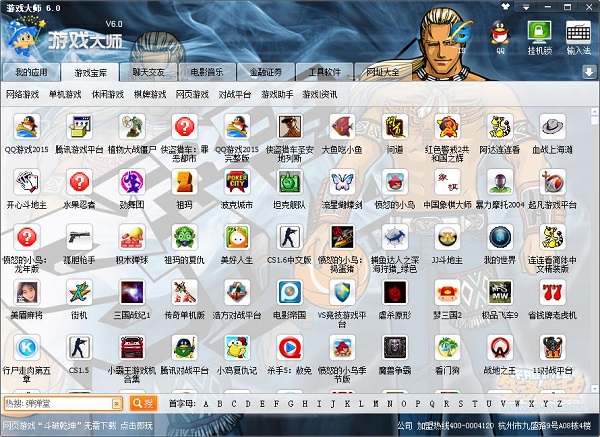Open 中国象棋大师 chess icon
Screen dimensions: 600x437
(447, 182)
